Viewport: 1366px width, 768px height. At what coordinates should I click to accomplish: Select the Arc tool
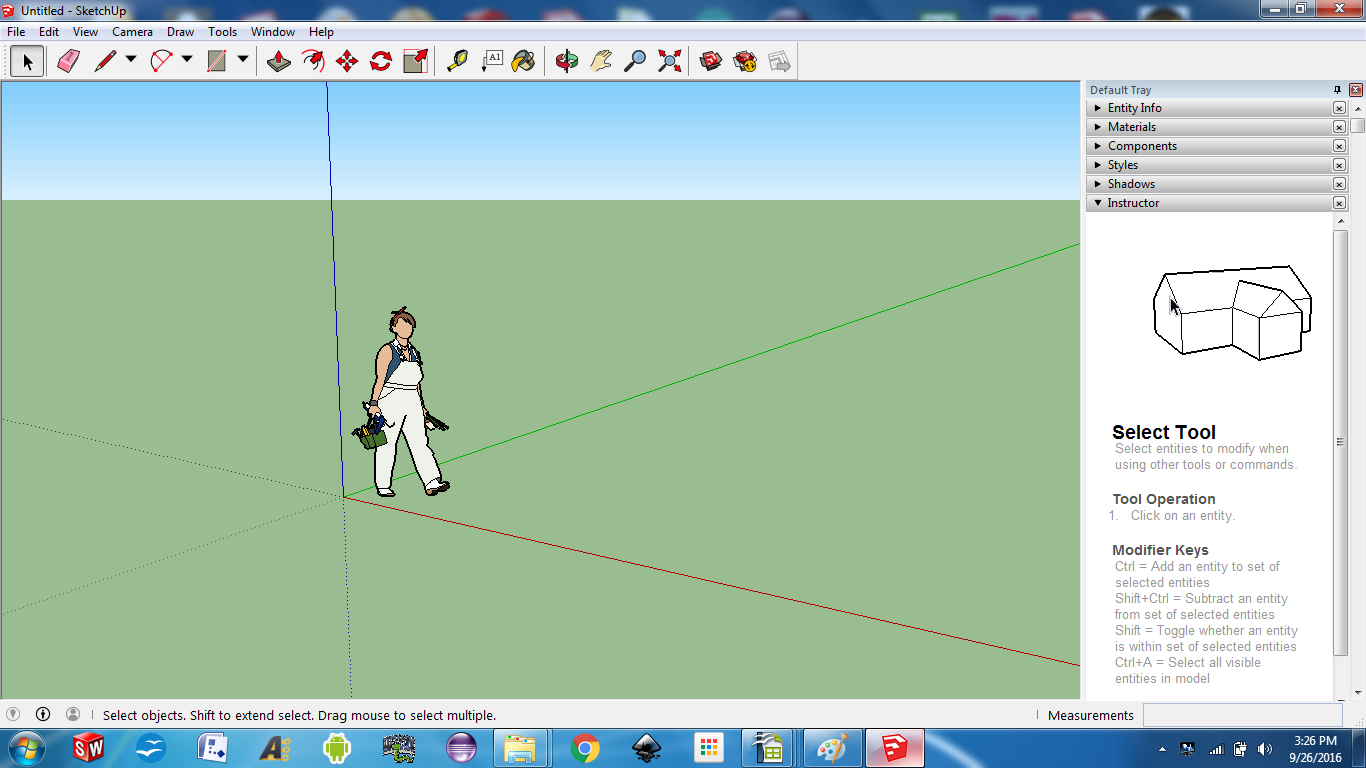click(x=161, y=62)
